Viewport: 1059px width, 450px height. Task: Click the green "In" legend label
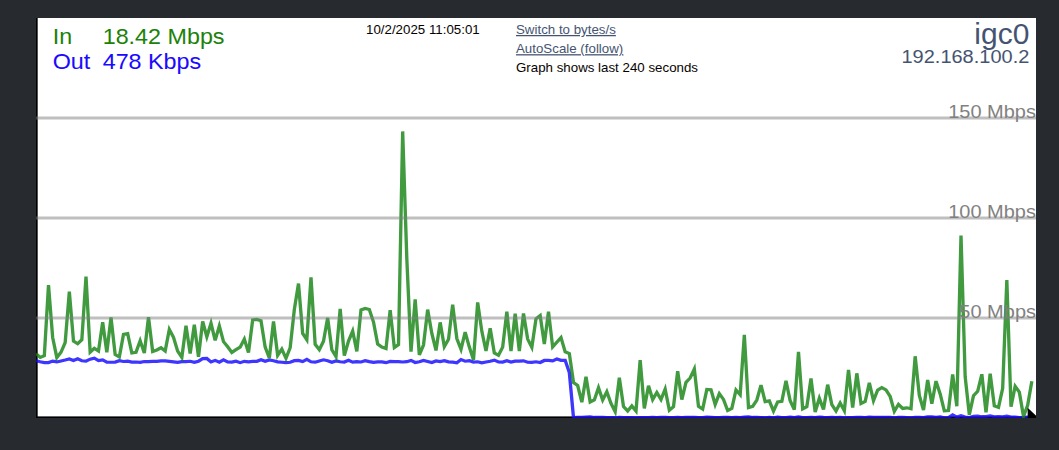point(62,37)
